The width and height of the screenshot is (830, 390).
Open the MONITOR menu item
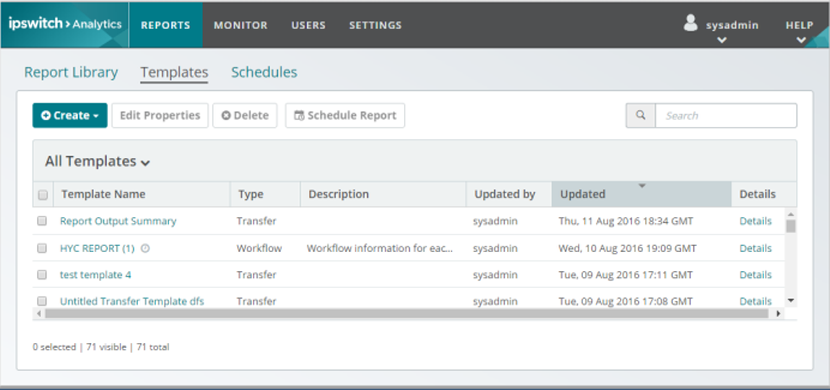[x=240, y=25]
